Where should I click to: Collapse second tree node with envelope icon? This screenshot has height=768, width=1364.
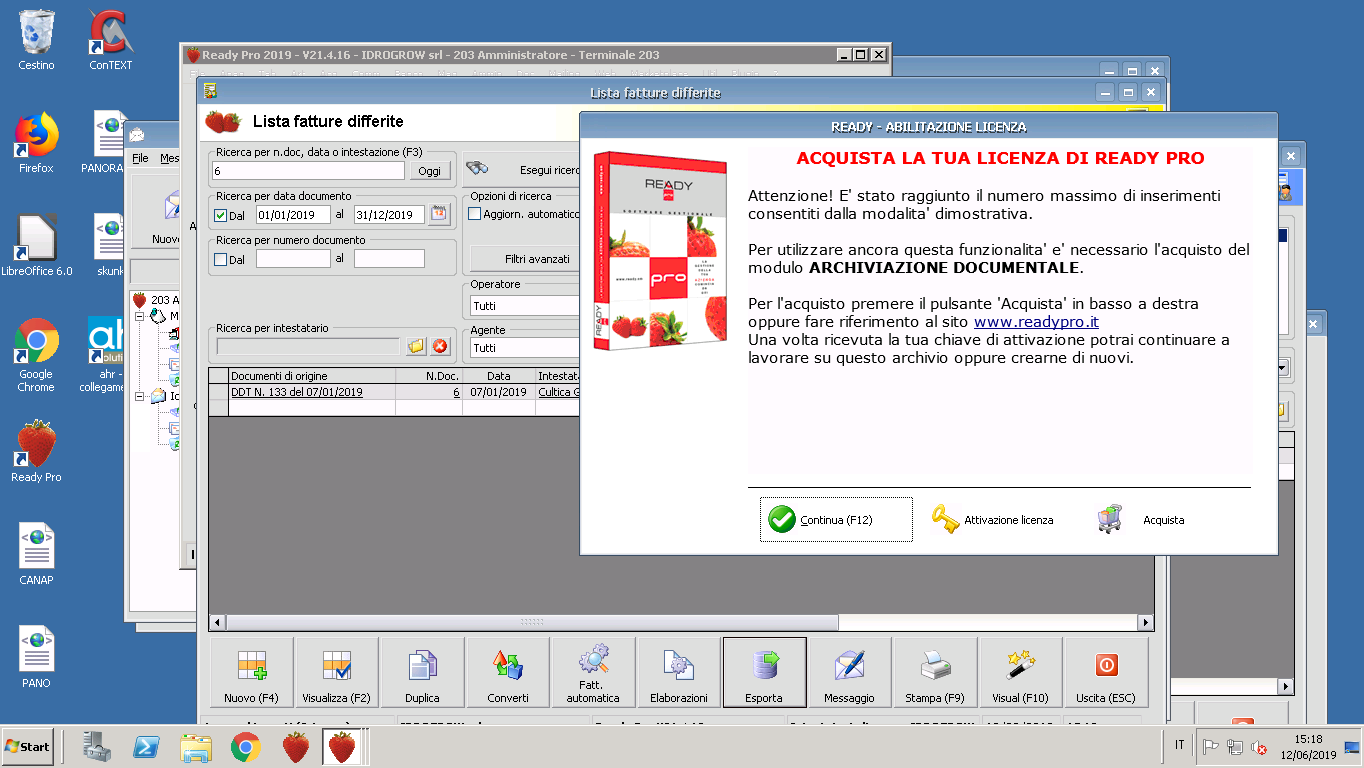(141, 397)
